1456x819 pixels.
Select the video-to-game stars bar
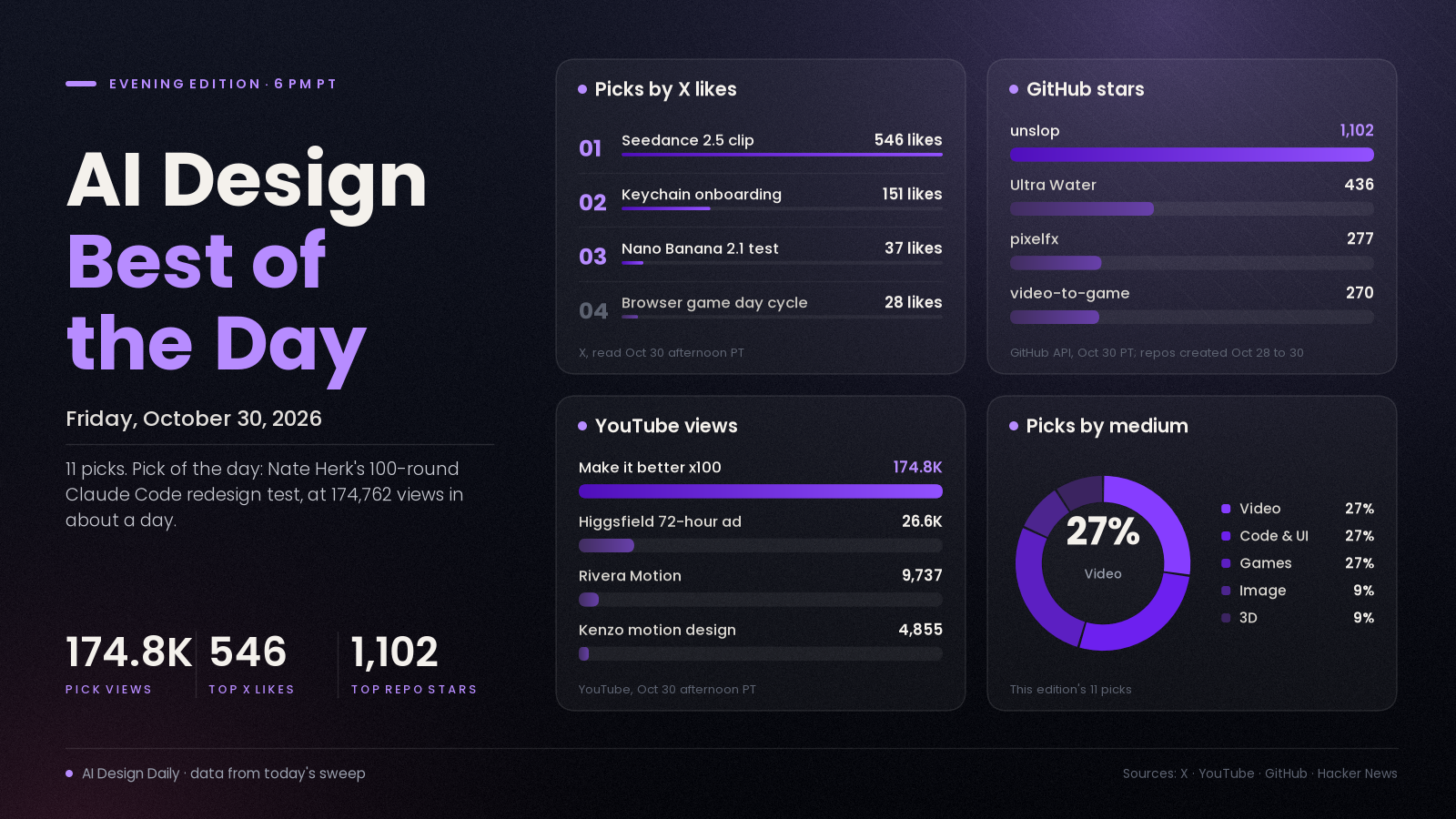click(x=1192, y=318)
